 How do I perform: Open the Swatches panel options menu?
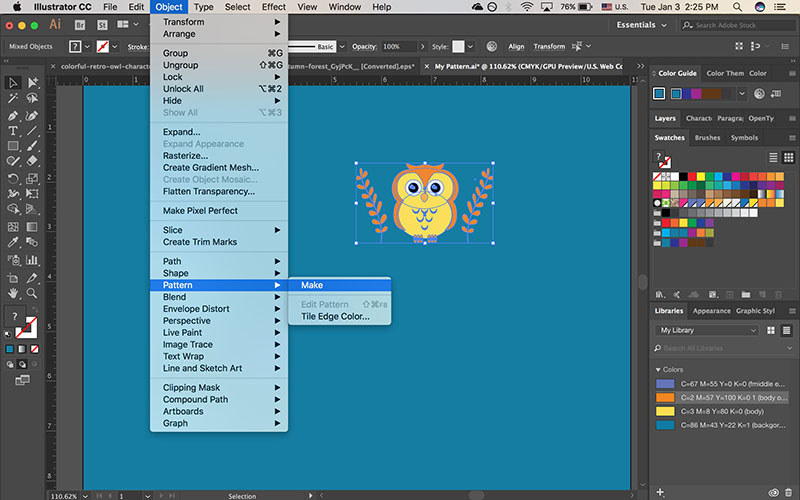tap(792, 138)
